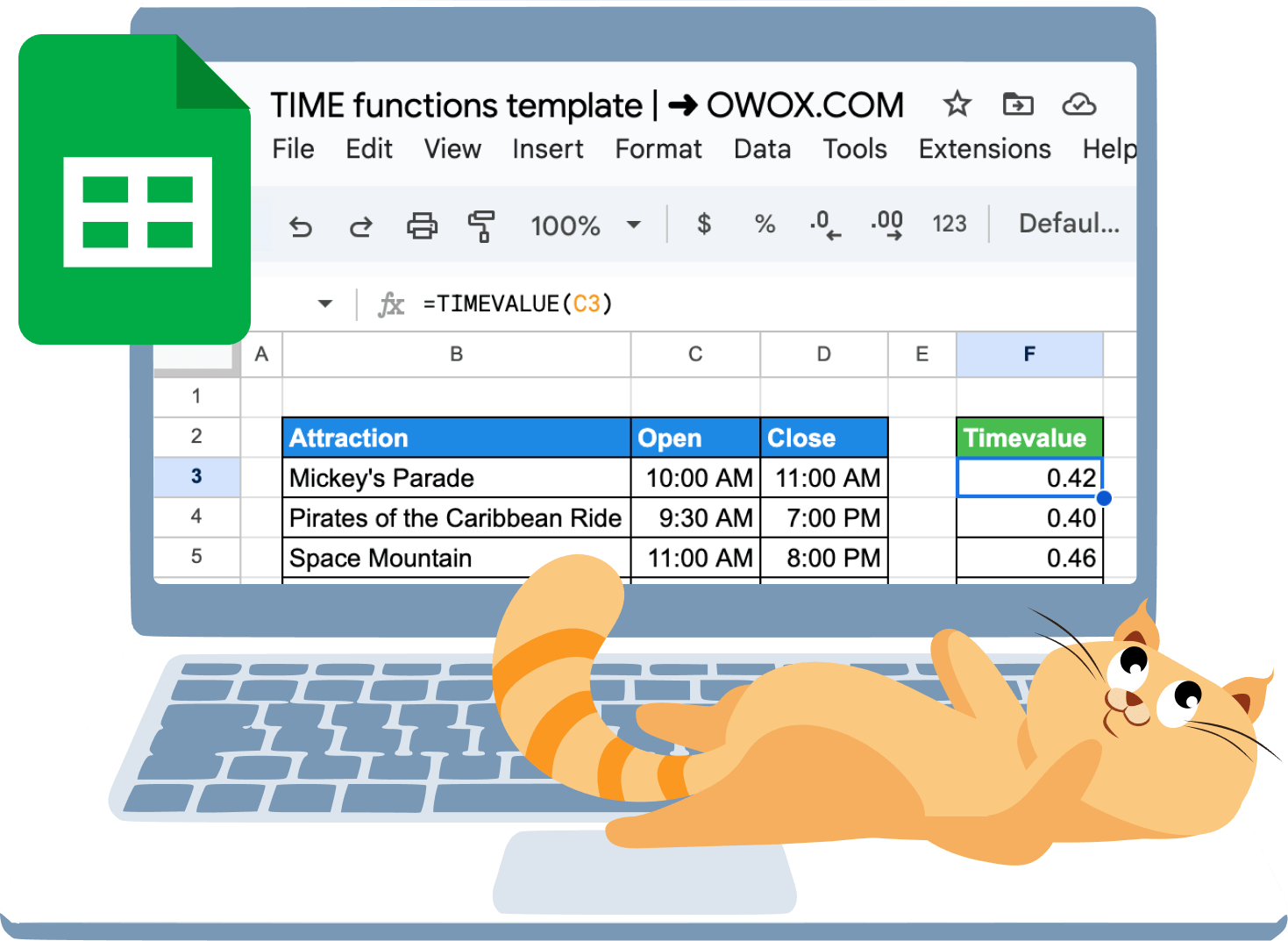The height and width of the screenshot is (941, 1288).
Task: Click the Timevalue header cell
Action: [x=1029, y=438]
